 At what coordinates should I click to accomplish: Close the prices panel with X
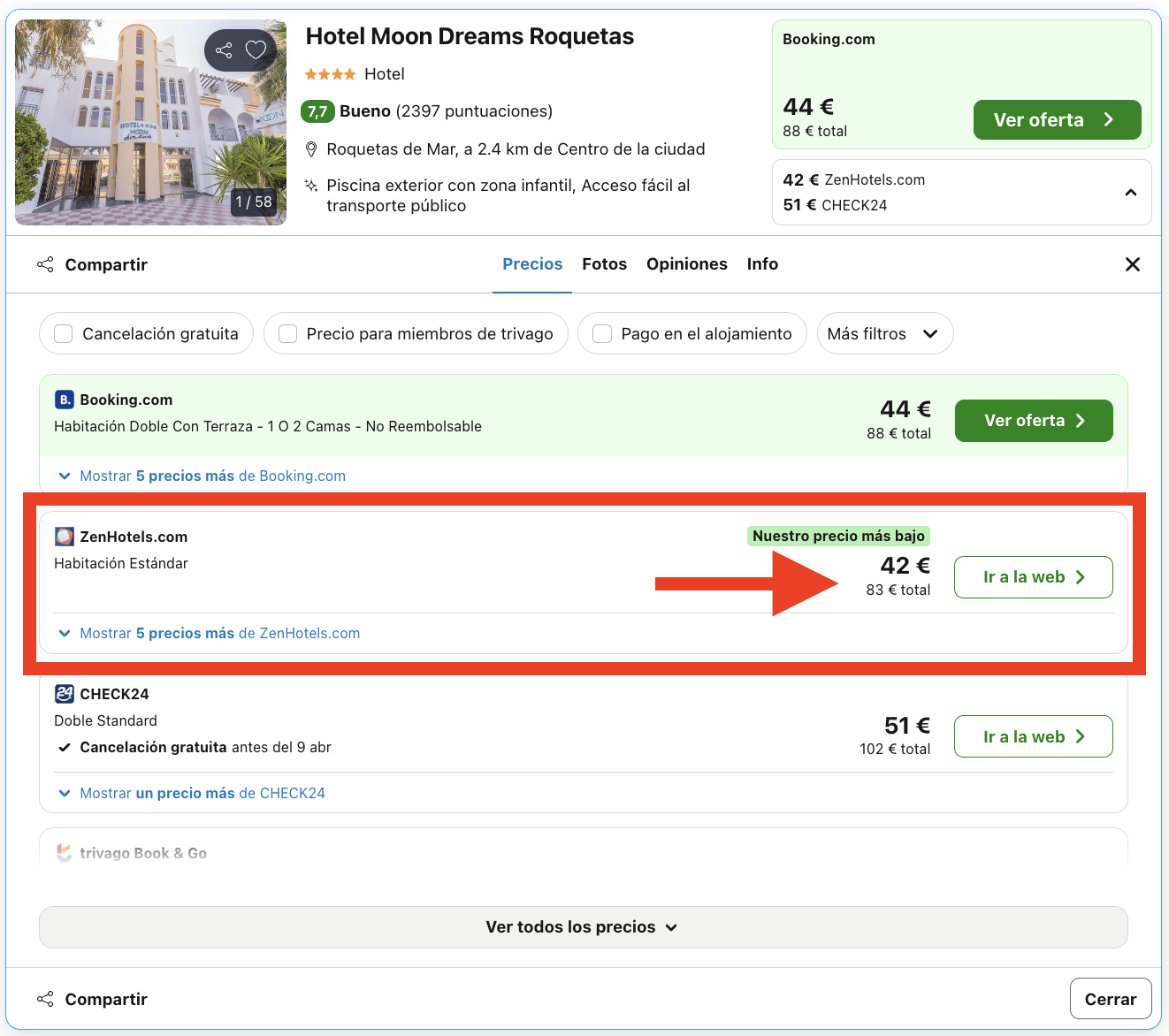pyautogui.click(x=1133, y=264)
